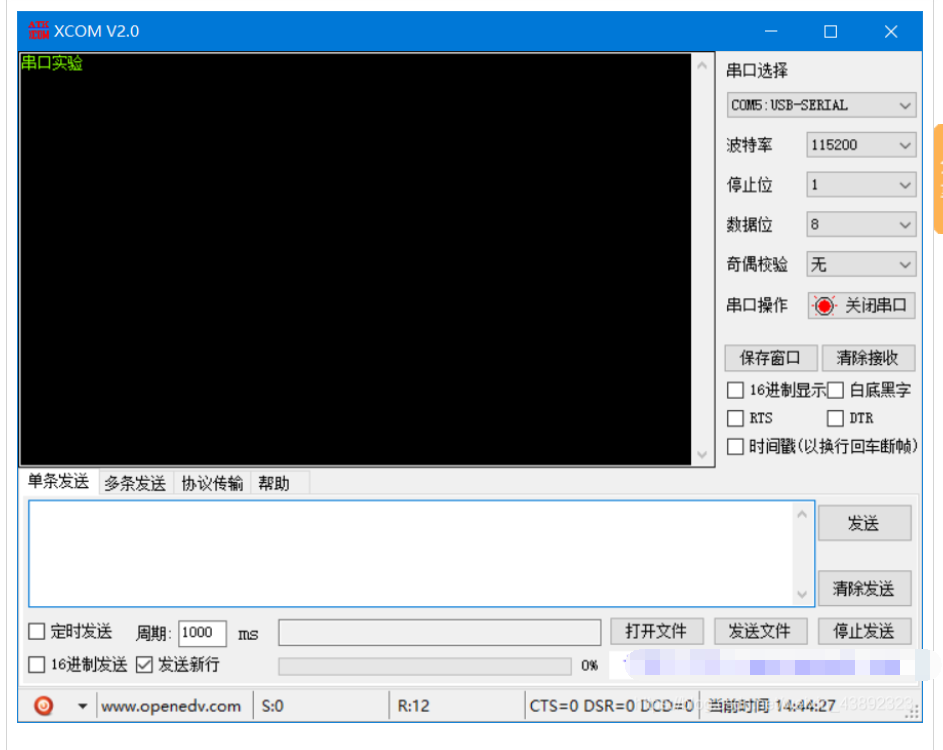Expand the 停止位 stop bits dropdown

[x=861, y=185]
